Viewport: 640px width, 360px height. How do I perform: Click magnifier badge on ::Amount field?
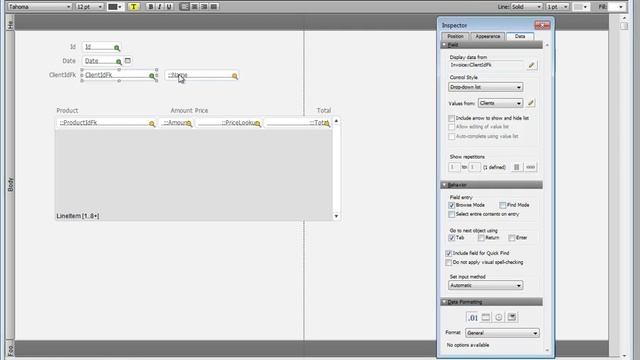[189, 124]
